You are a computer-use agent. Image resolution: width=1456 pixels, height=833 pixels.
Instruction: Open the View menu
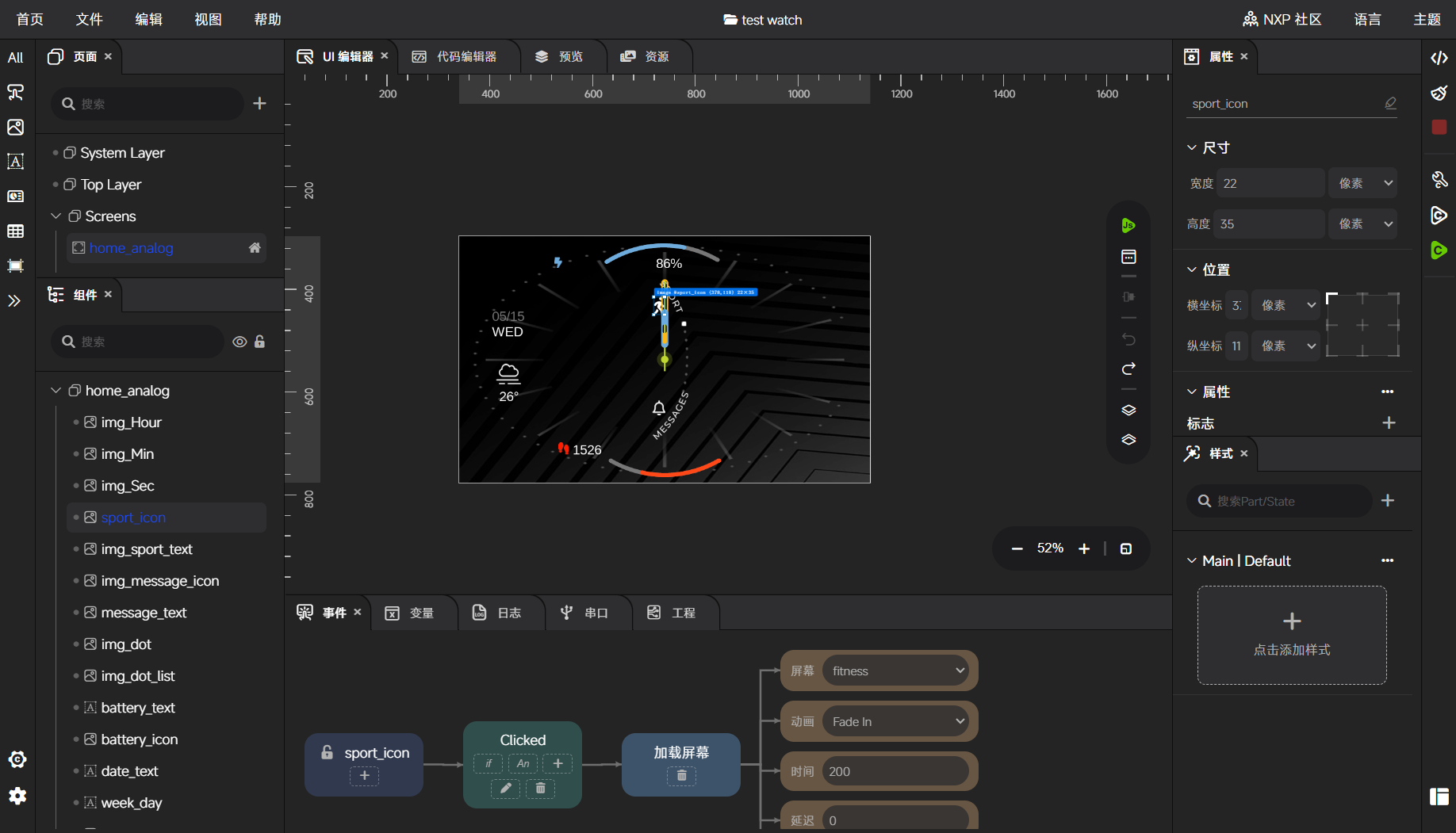[x=208, y=19]
